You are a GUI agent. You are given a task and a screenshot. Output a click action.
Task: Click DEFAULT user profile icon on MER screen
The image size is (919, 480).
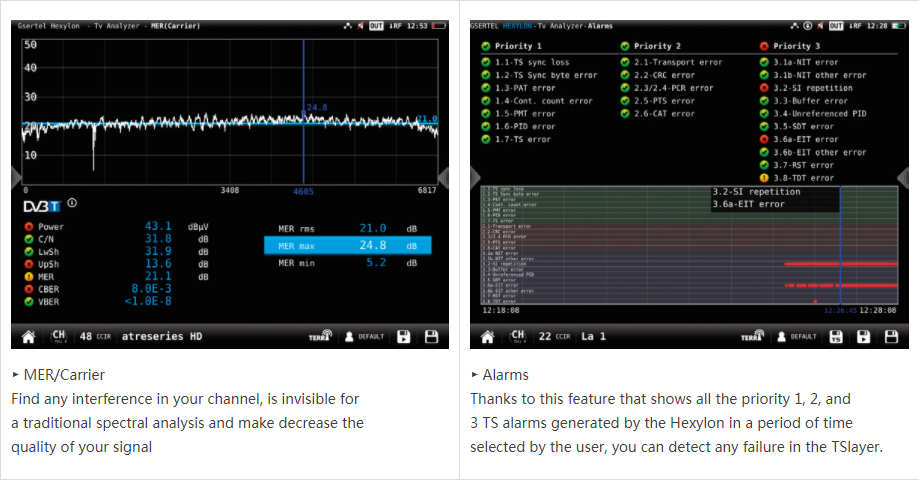tap(364, 337)
